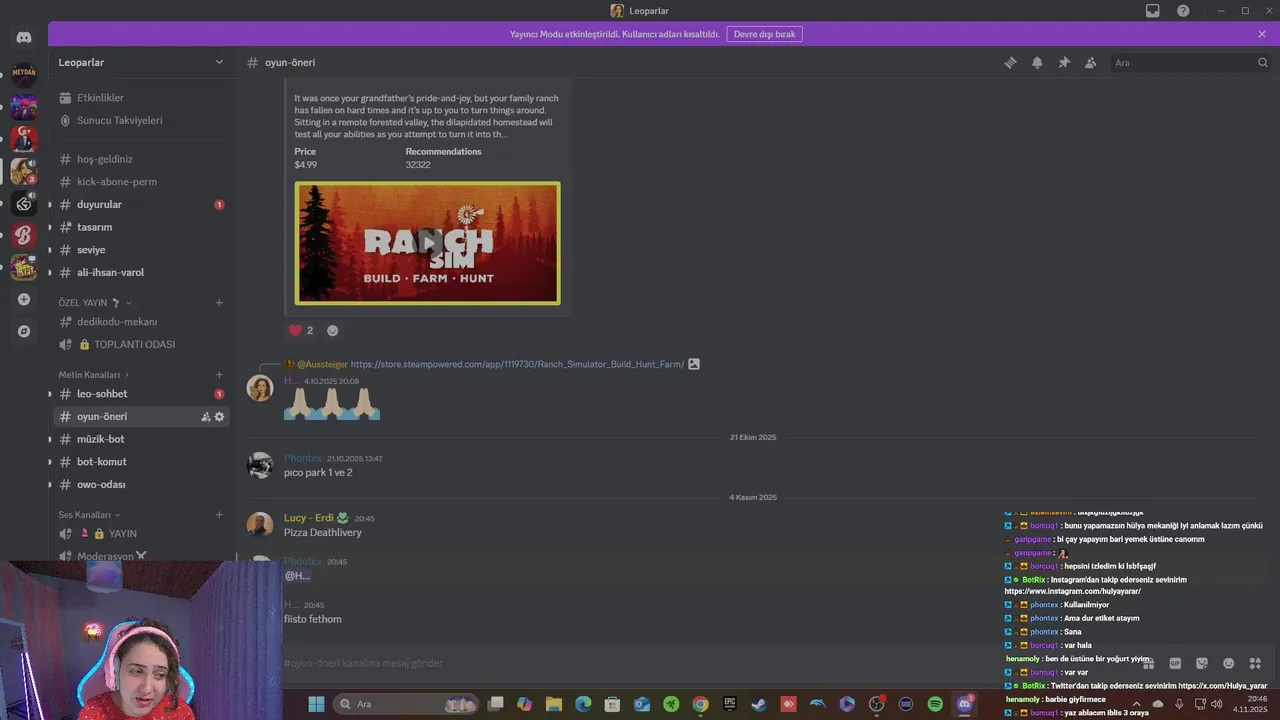Open the taskbar clock showing 20:46
The height and width of the screenshot is (720, 1280).
[1250, 704]
